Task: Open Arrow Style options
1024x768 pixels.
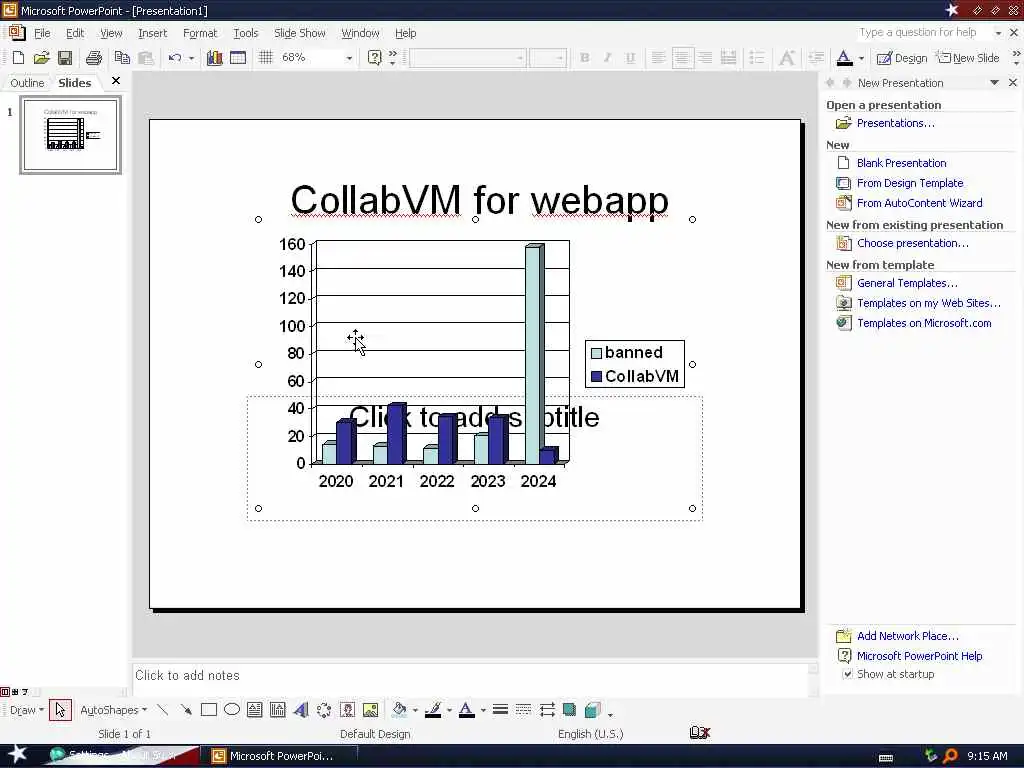Action: coord(547,710)
